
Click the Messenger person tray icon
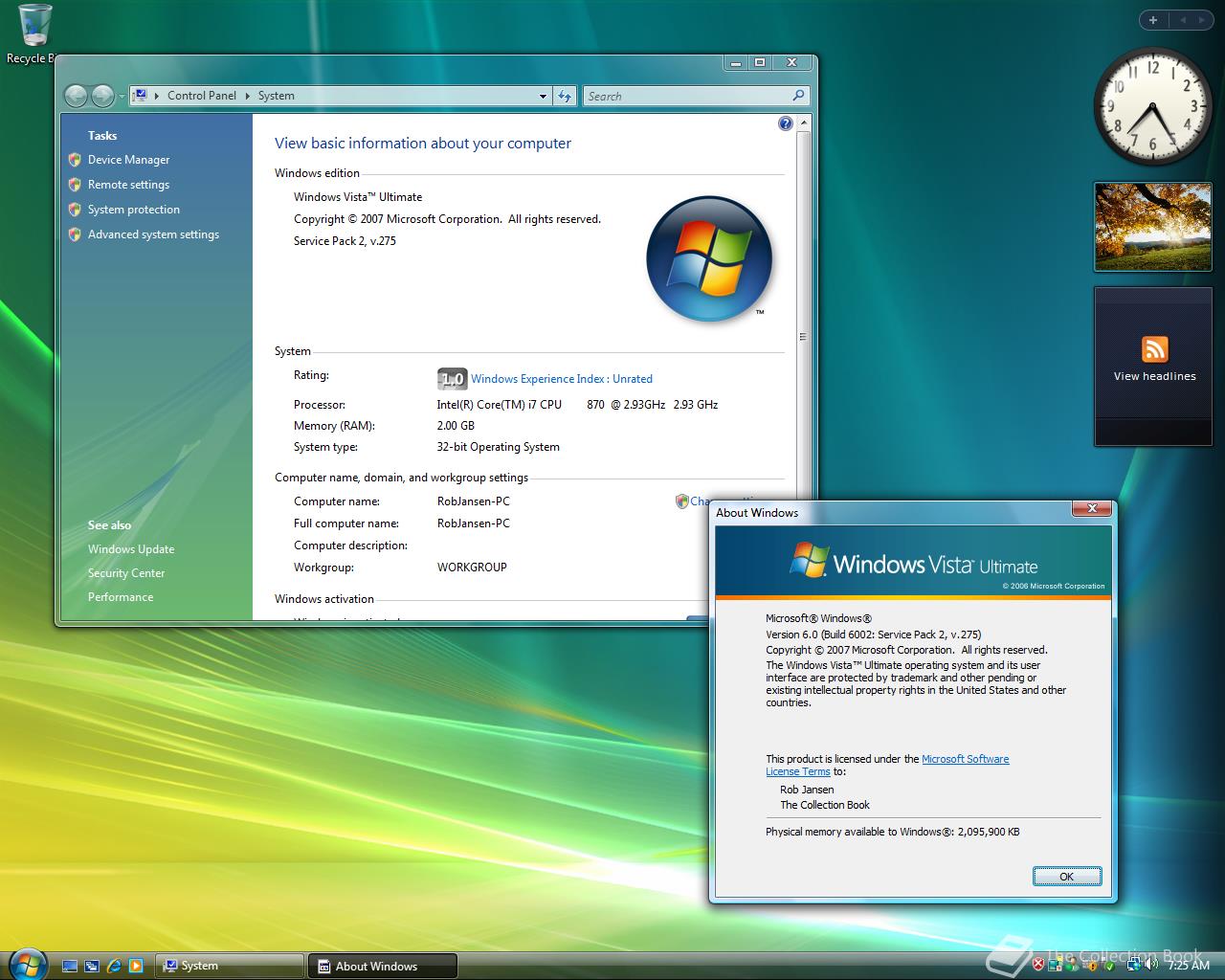[x=1072, y=965]
